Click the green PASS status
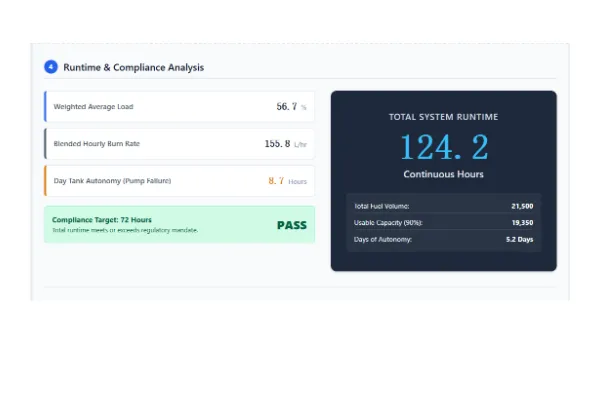 292,225
